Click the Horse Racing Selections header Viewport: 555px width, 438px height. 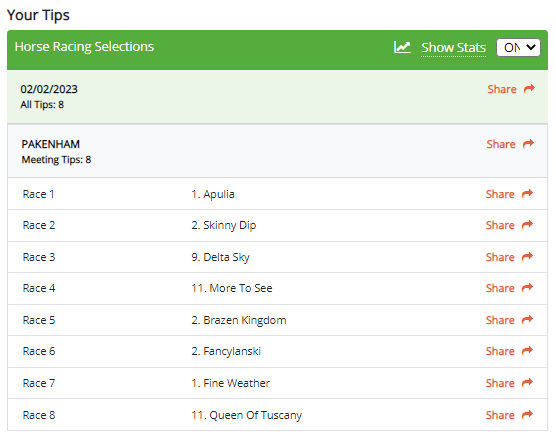click(84, 47)
